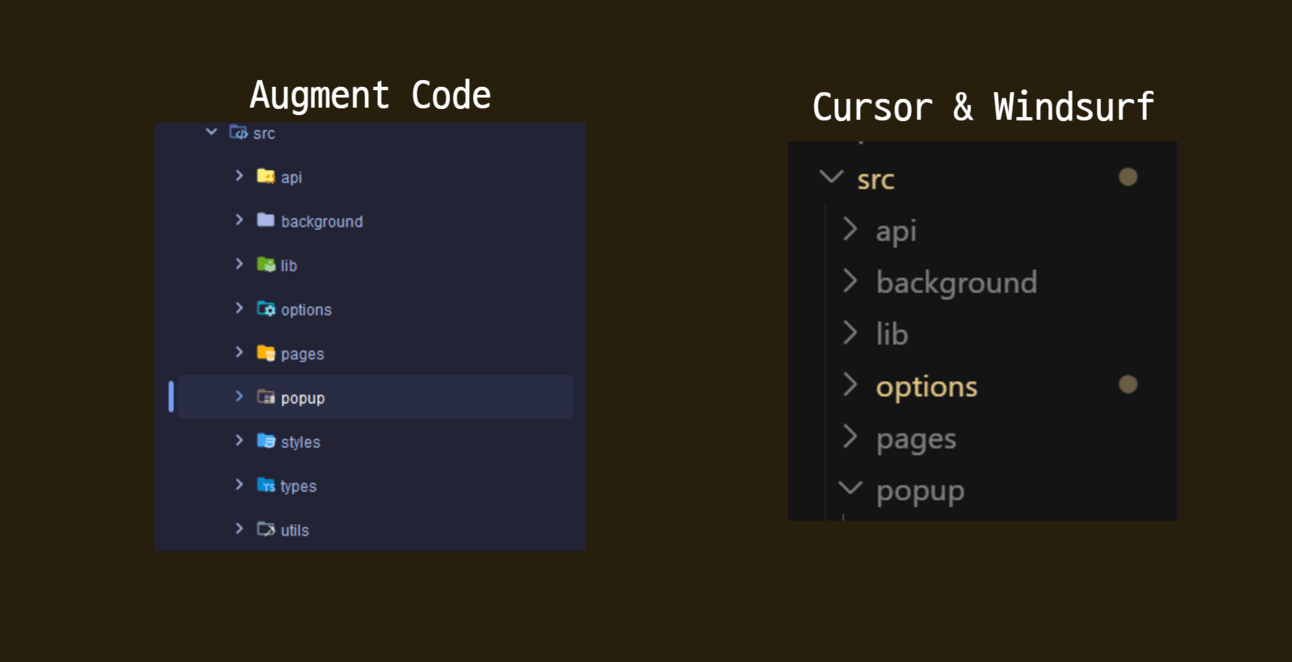
Task: Expand the pages chevron in Augment Code tree
Action: (239, 352)
